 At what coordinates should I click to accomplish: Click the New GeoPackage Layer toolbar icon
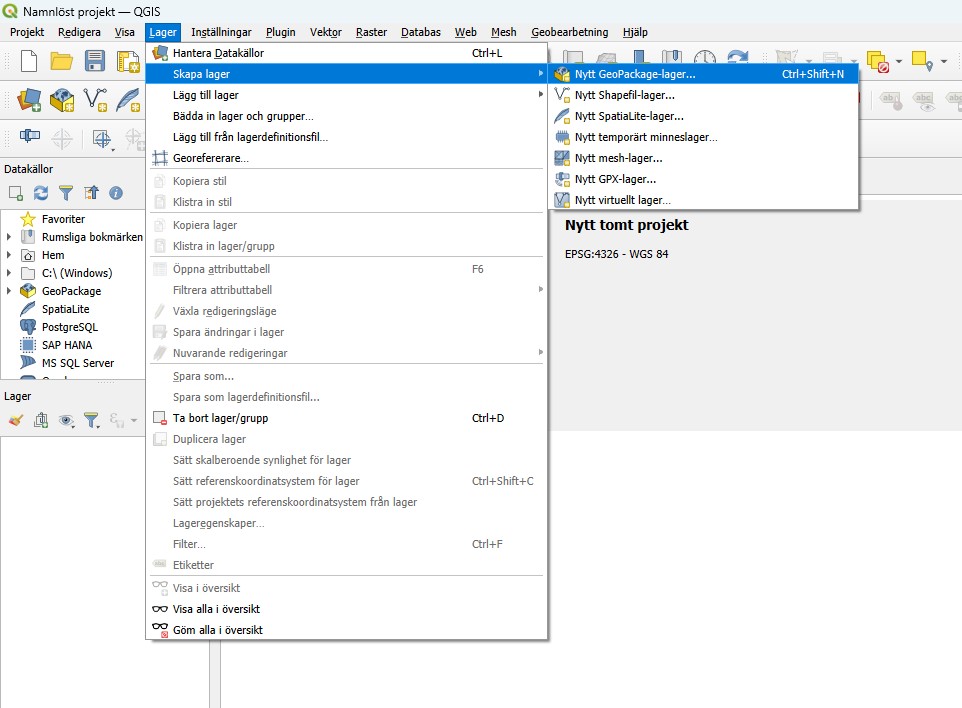pos(62,99)
